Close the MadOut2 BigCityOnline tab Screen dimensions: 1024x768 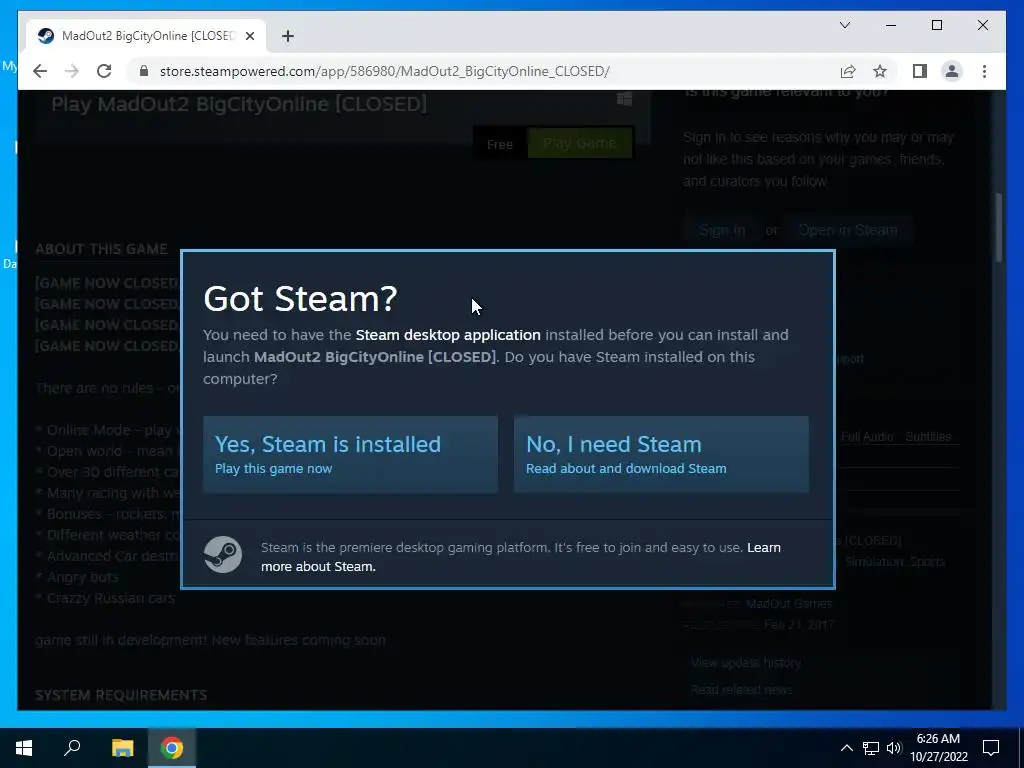tap(249, 36)
